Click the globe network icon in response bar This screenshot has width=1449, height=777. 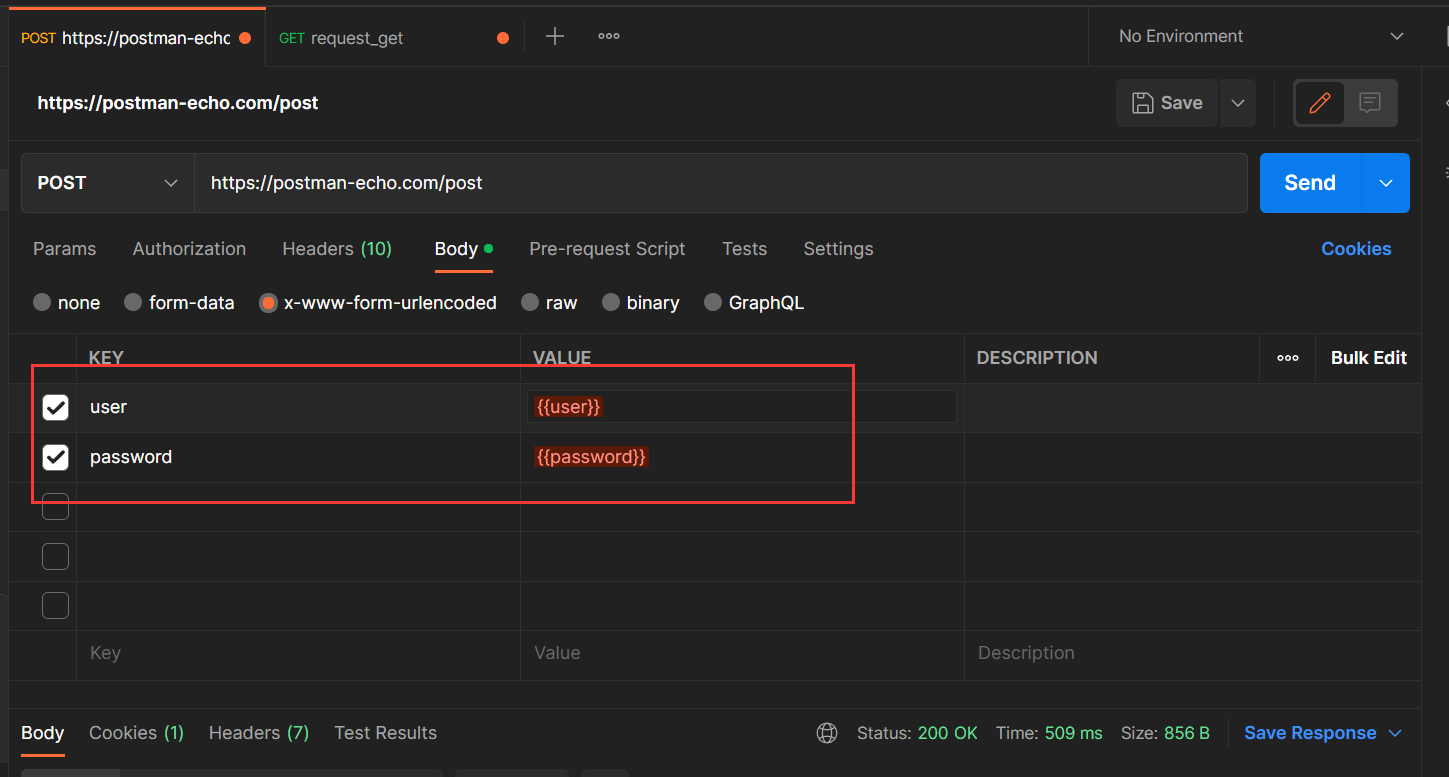827,733
